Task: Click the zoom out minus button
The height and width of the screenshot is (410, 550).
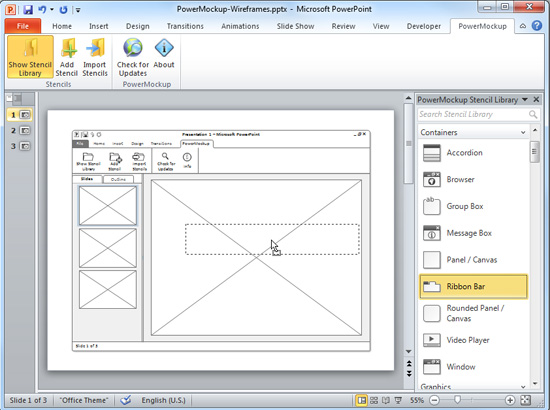Action: [x=434, y=400]
